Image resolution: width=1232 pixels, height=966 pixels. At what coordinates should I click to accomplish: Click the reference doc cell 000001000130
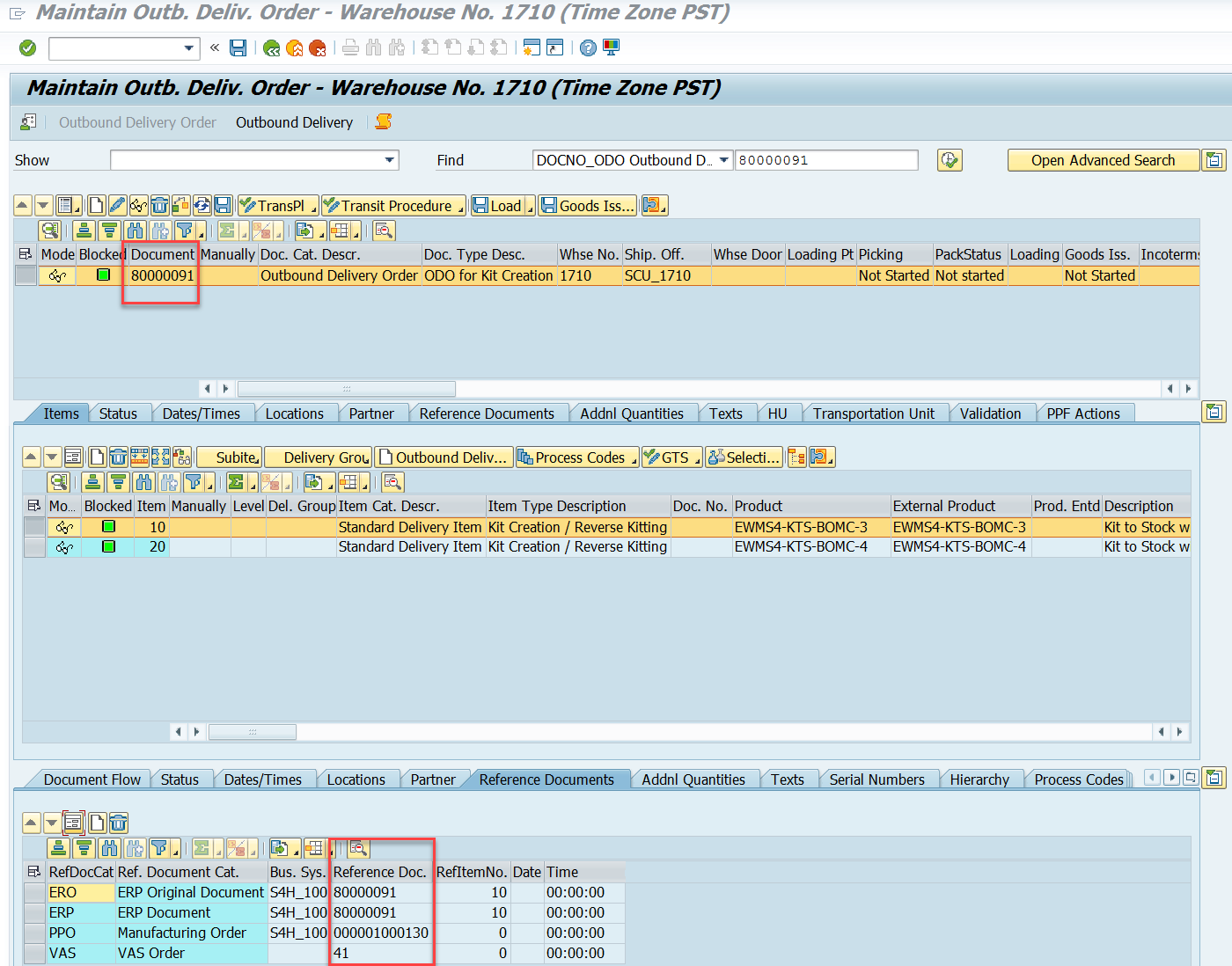(381, 933)
